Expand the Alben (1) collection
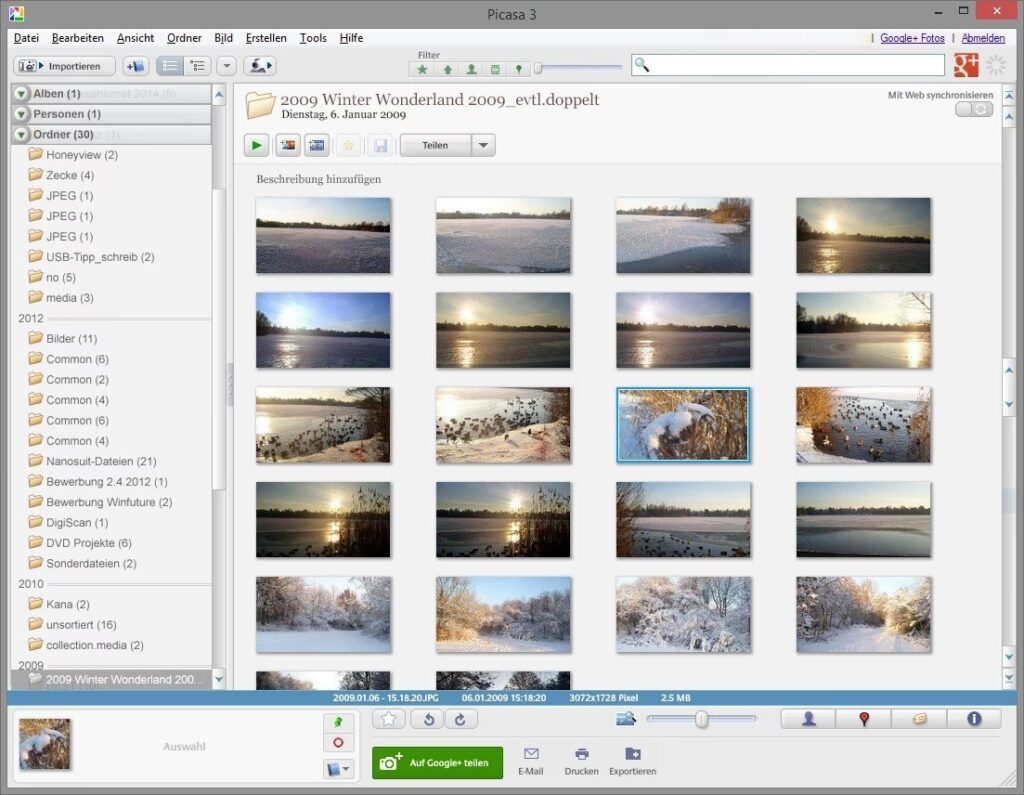1024x795 pixels. (x=22, y=94)
